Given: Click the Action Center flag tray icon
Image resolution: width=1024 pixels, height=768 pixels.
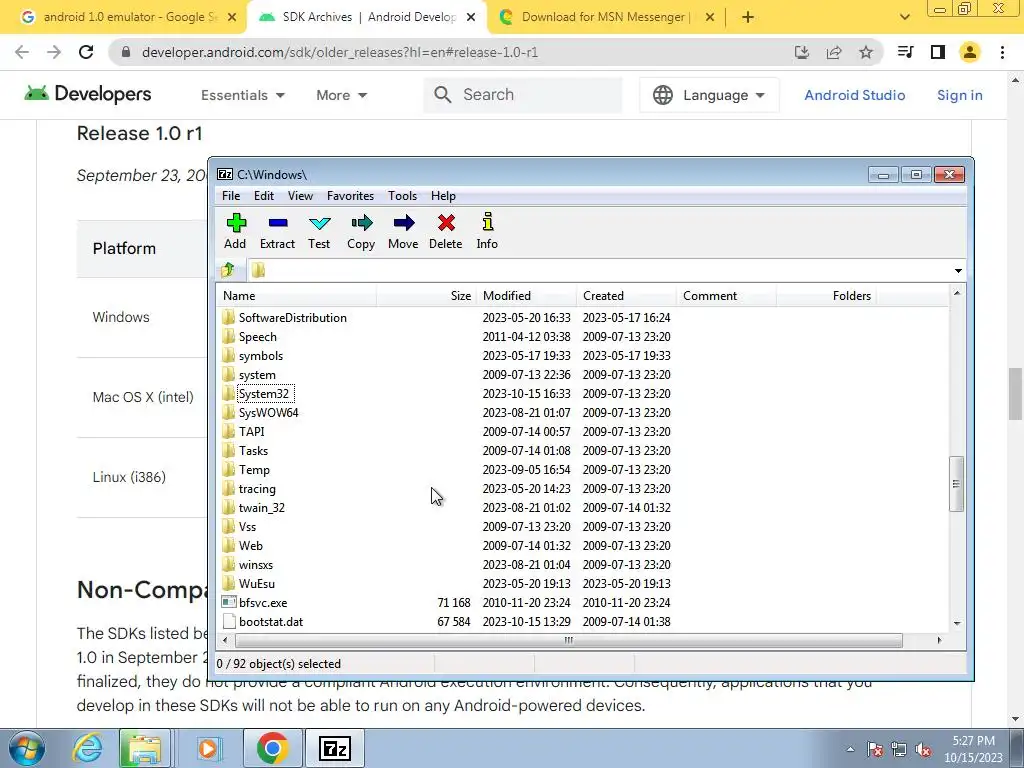Looking at the screenshot, I should coord(875,750).
